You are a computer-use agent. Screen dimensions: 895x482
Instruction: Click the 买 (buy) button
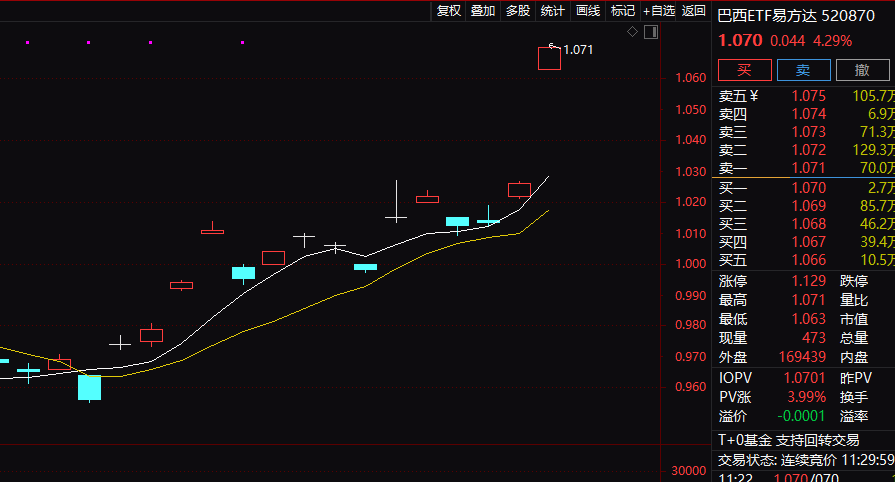[744, 69]
